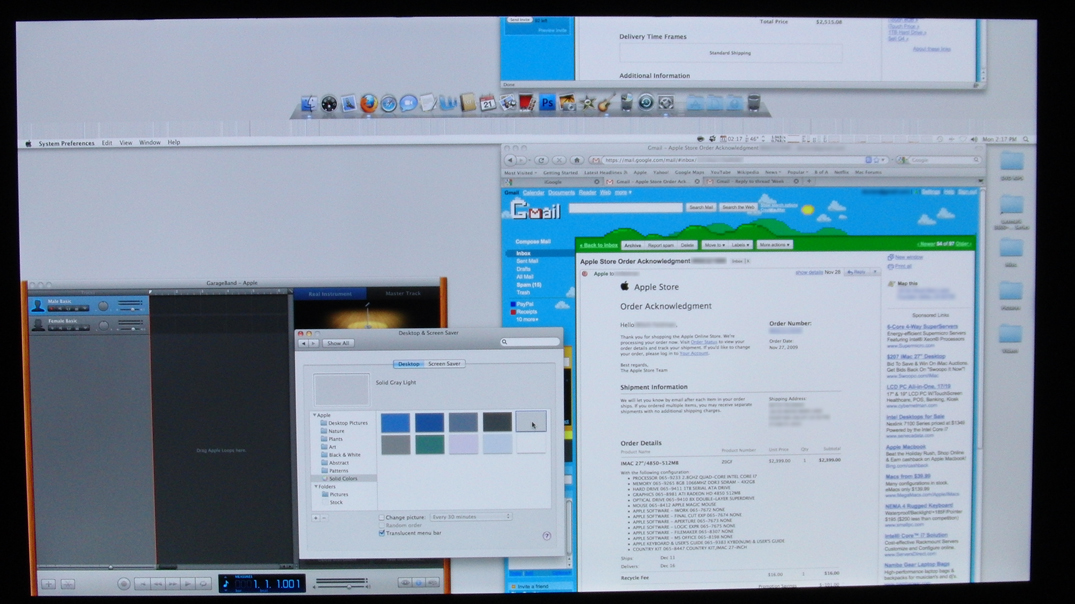Open System Preferences gear Dock icon

point(666,103)
